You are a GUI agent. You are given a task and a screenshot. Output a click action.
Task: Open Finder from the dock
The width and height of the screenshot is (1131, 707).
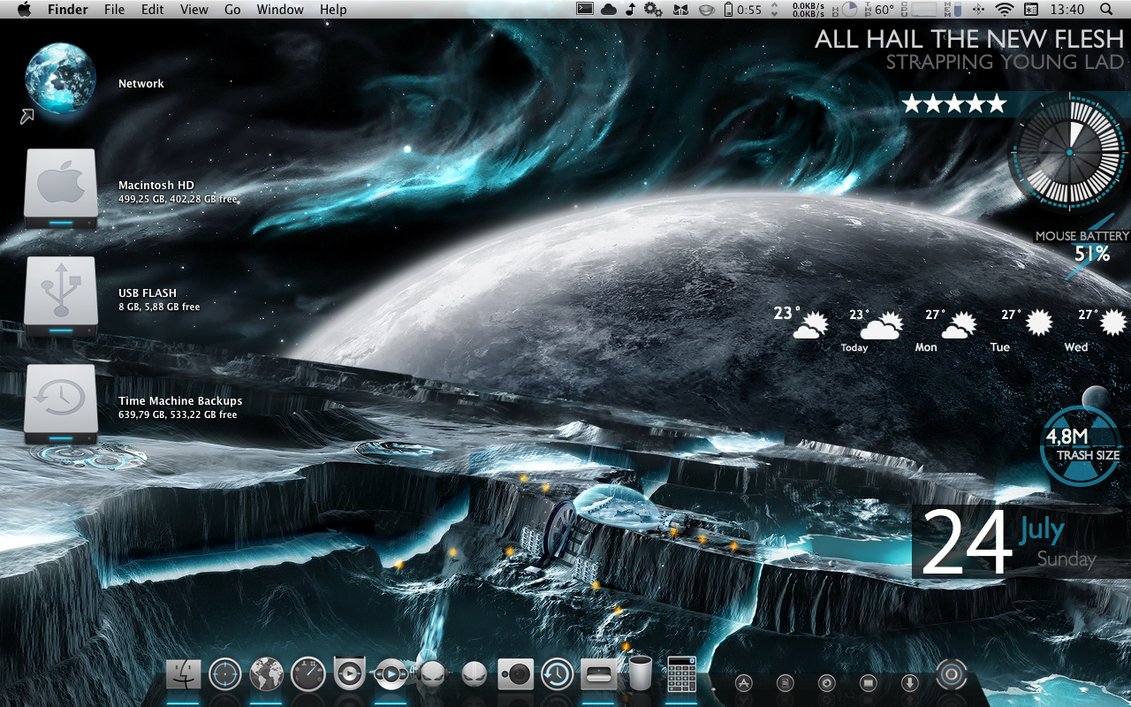click(x=185, y=674)
